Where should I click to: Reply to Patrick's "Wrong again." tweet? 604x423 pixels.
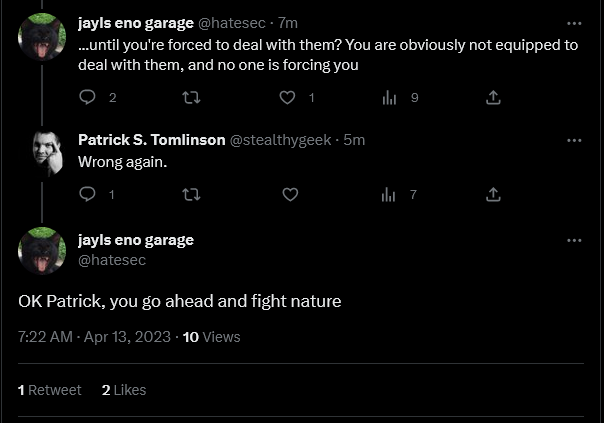pyautogui.click(x=88, y=194)
